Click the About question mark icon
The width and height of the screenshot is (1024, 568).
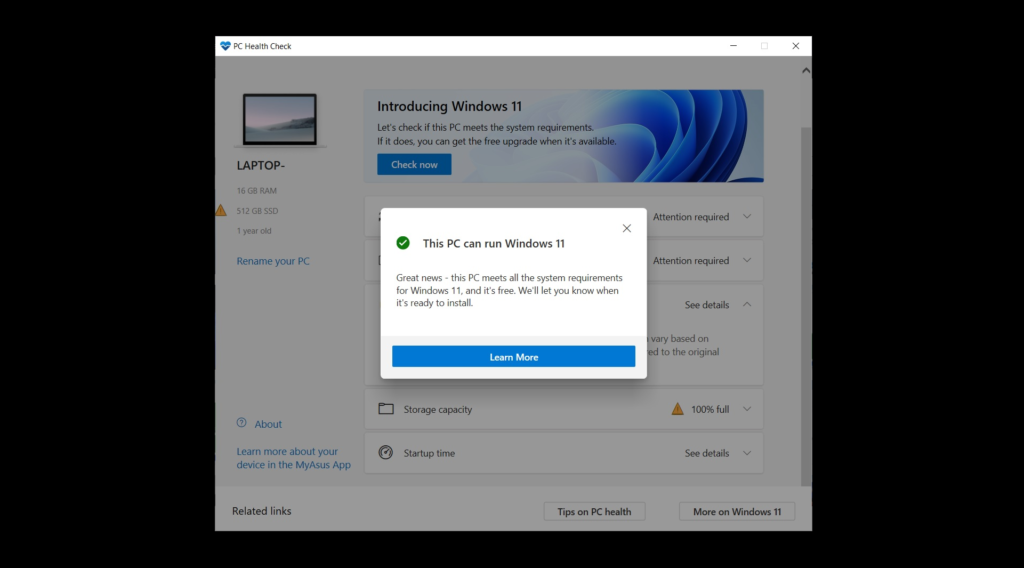coord(242,424)
